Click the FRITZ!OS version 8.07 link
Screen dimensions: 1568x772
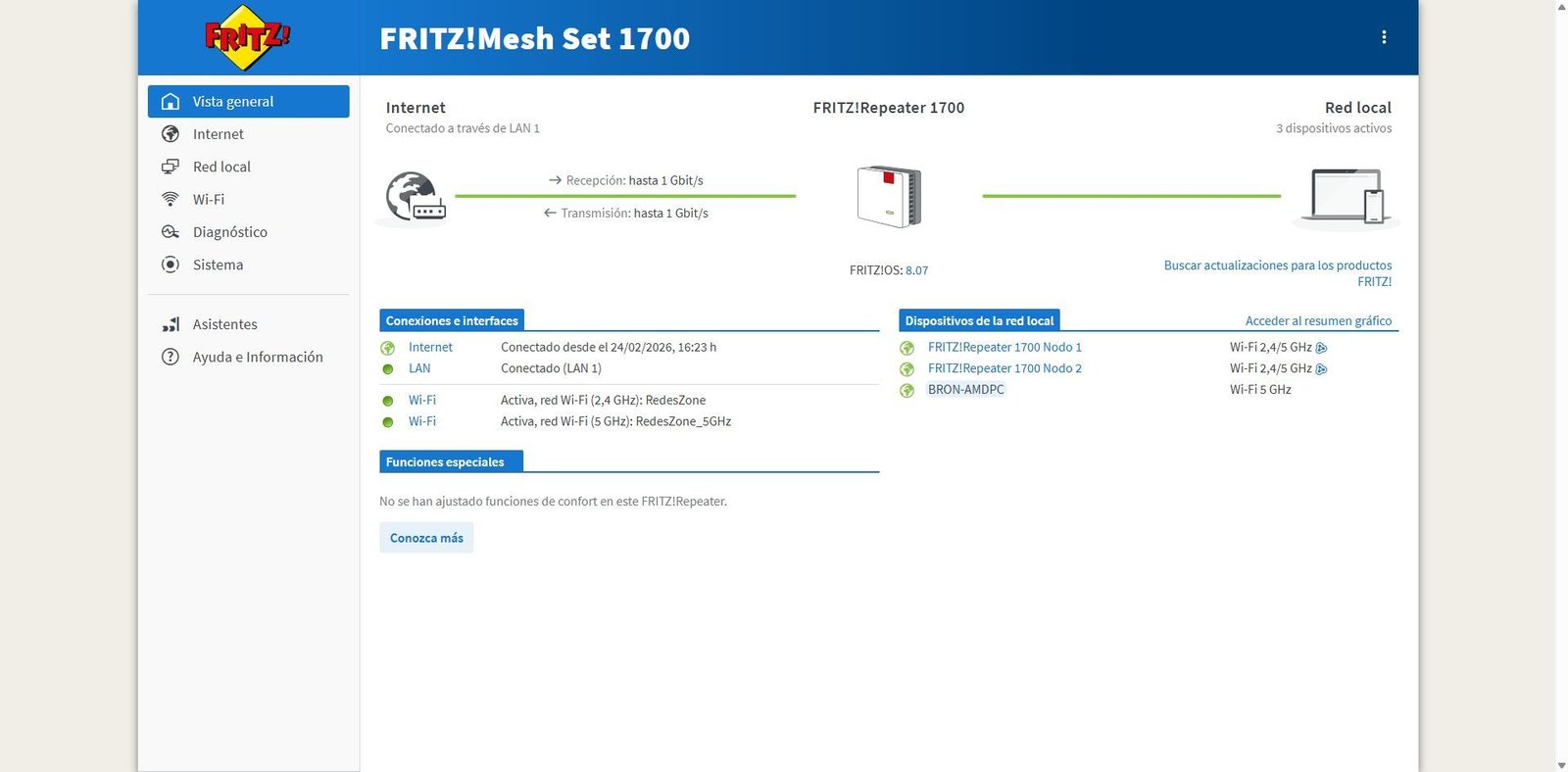point(916,270)
